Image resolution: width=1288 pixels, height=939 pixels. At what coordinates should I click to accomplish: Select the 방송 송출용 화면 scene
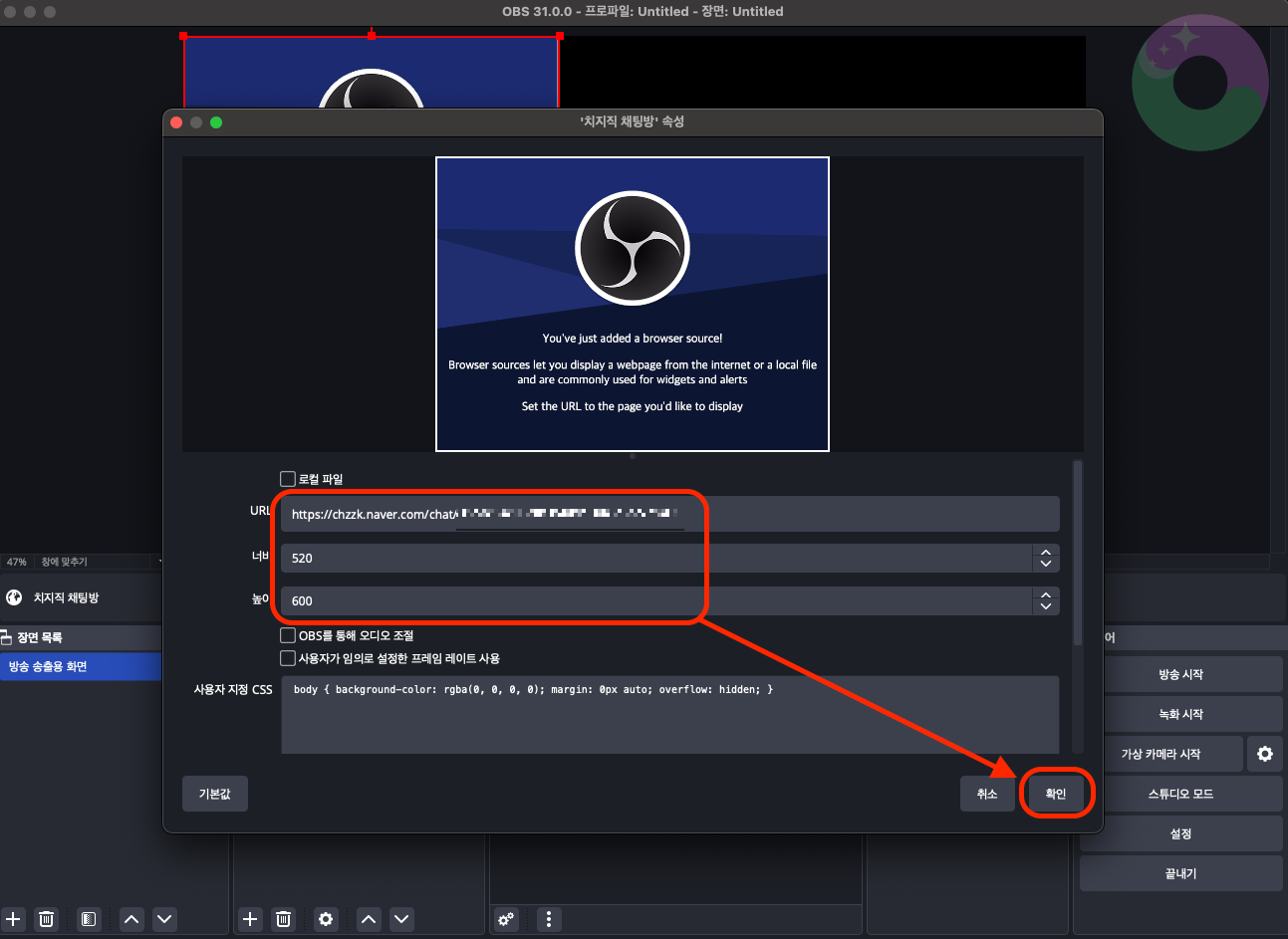pyautogui.click(x=80, y=666)
